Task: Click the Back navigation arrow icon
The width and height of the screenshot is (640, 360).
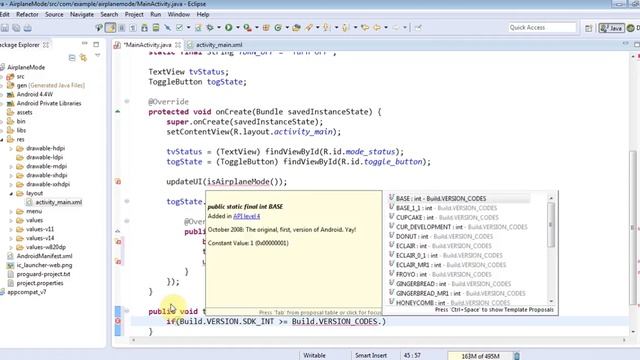Action: click(377, 28)
